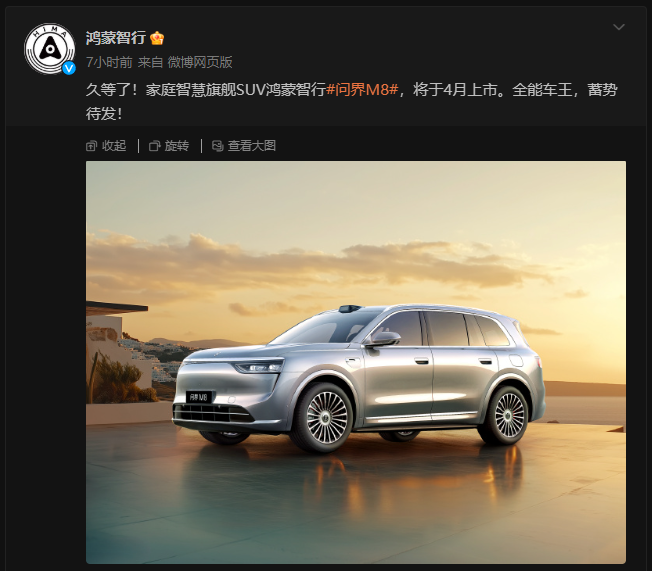Click the 微博网页版 source link
The image size is (652, 571).
point(200,62)
